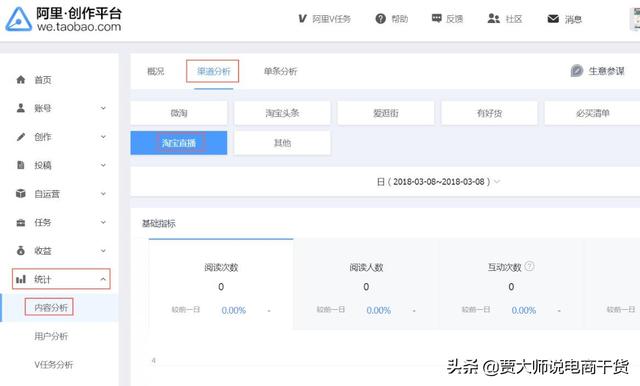Click the 投稿 document icon
Image resolution: width=640 pixels, height=386 pixels.
coord(20,165)
